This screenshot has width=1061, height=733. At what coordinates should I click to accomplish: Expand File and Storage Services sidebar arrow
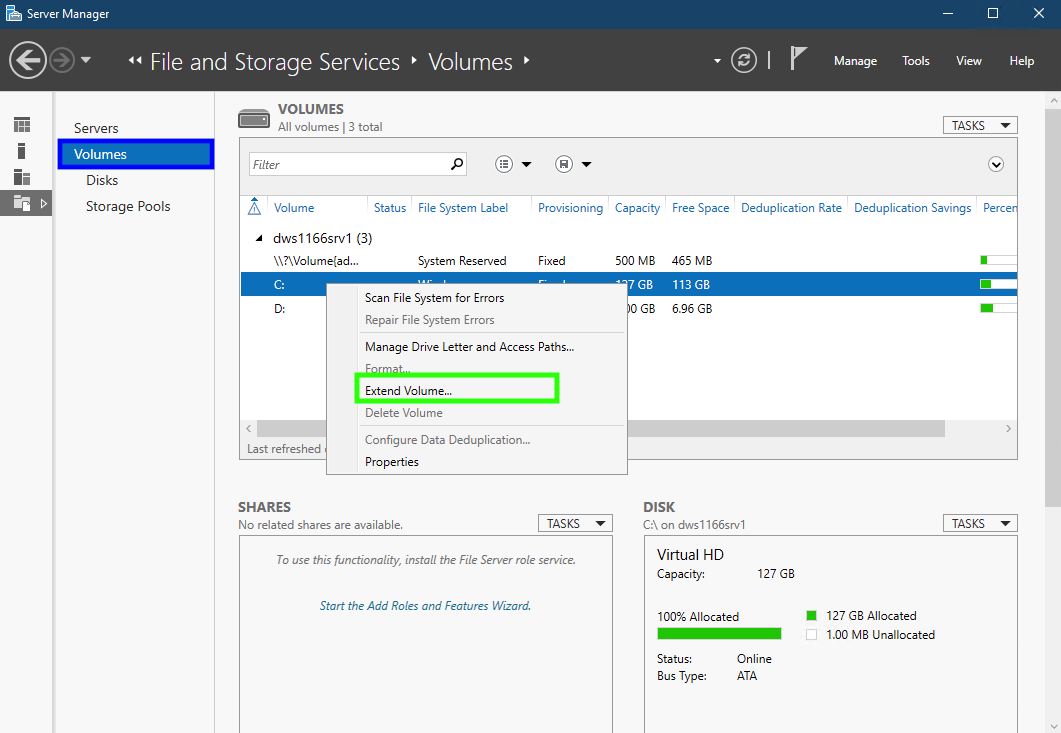pyautogui.click(x=43, y=203)
